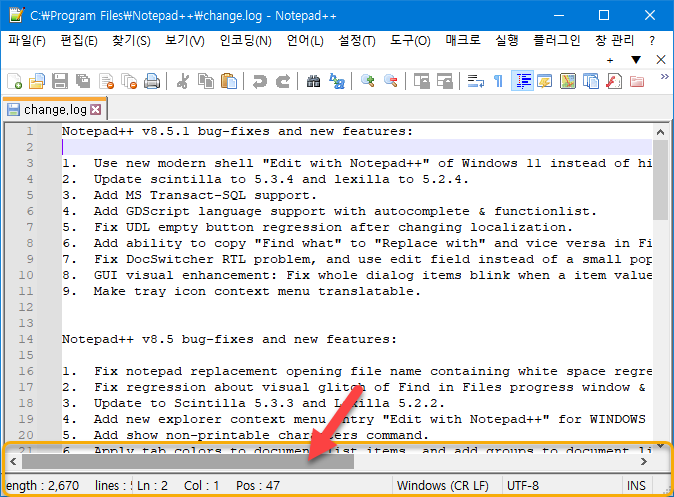Screen dimensions: 674x497
Task: Open Find with binoculars icon
Action: pos(313,81)
